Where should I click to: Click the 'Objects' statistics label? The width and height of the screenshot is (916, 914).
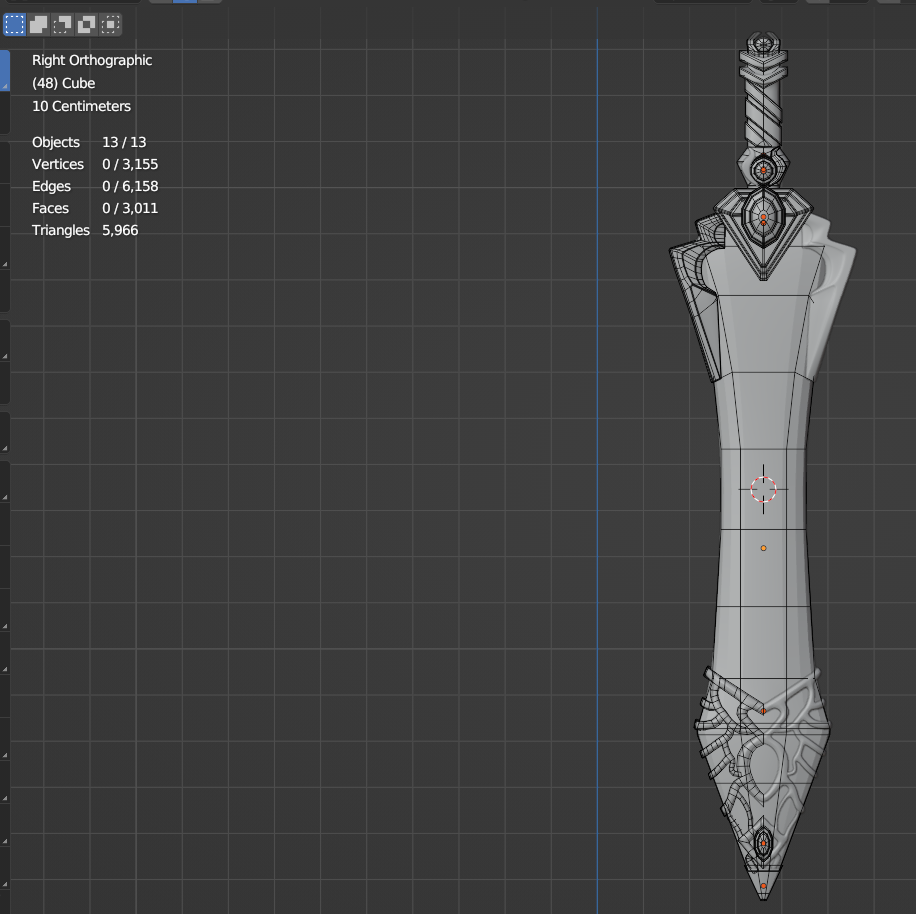[55, 143]
